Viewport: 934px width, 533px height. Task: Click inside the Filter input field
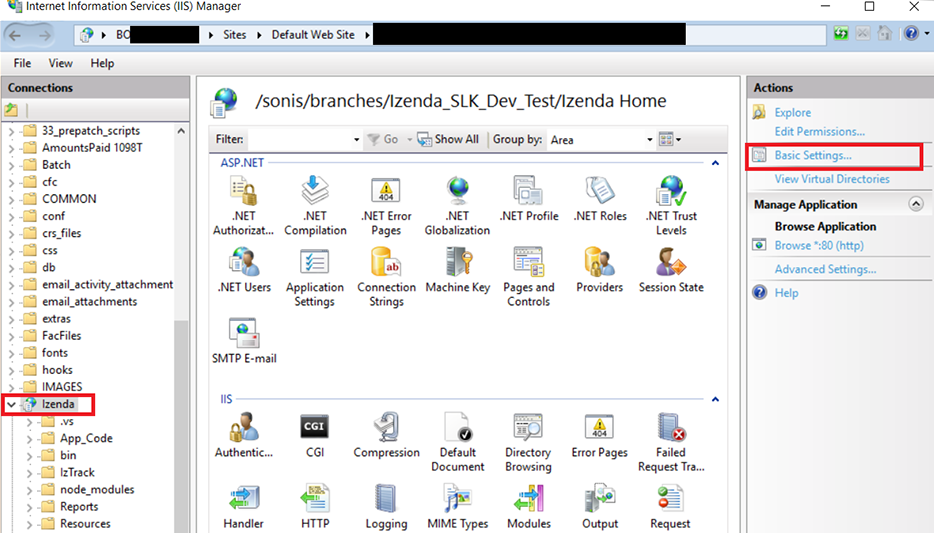pos(299,140)
